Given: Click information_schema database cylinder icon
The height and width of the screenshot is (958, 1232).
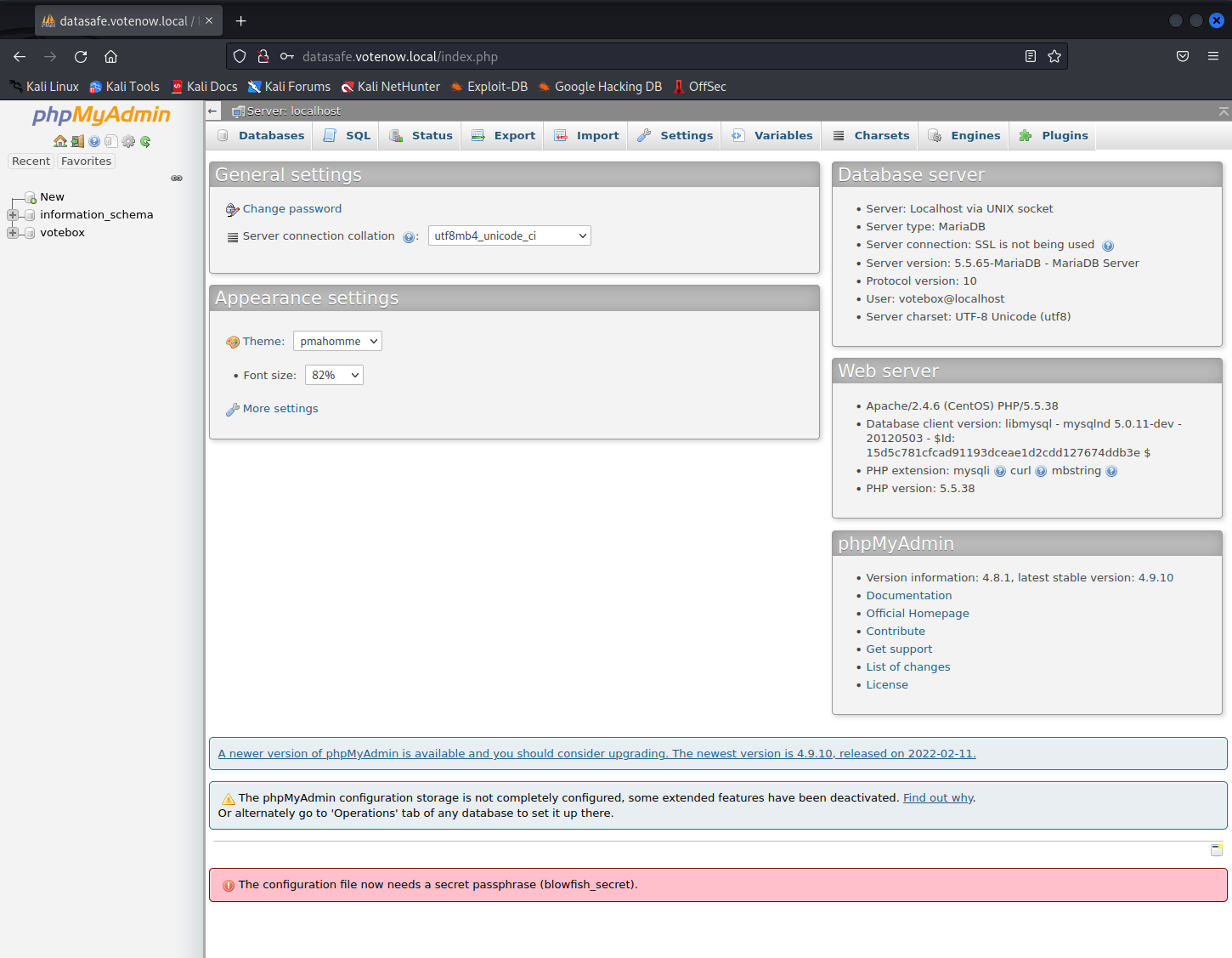Looking at the screenshot, I should (31, 215).
